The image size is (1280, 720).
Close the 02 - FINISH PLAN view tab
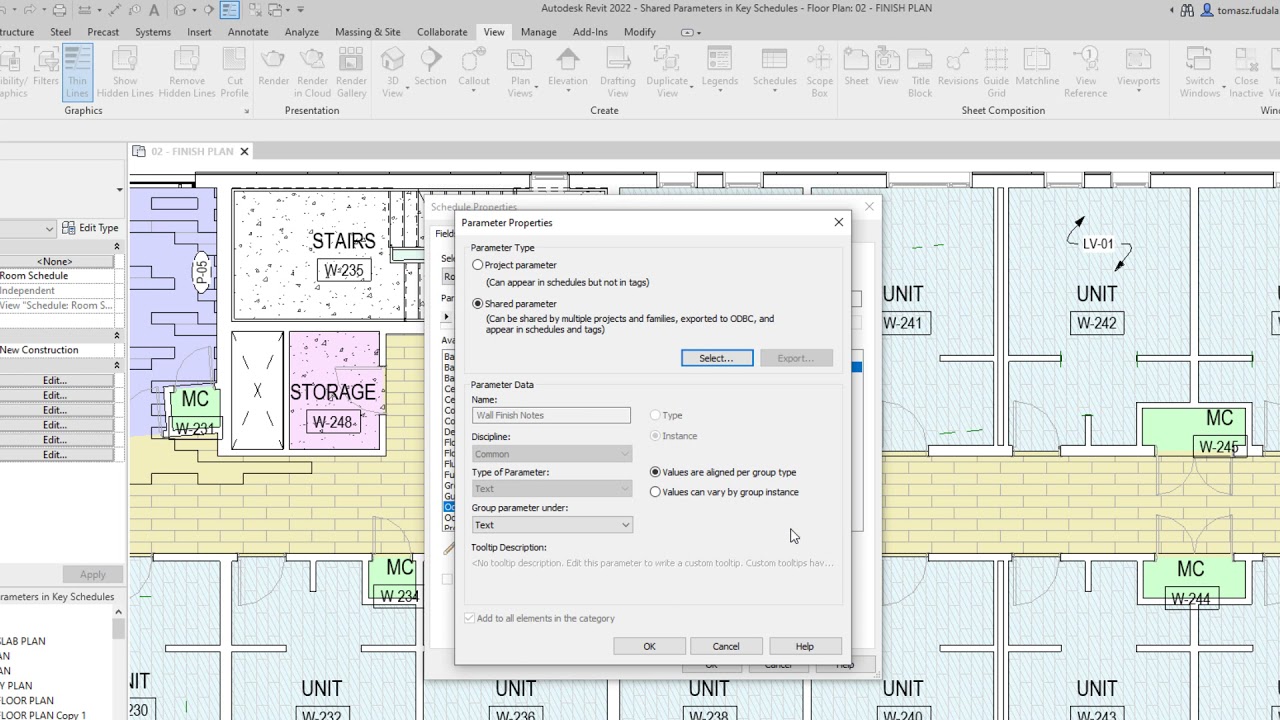[x=244, y=152]
